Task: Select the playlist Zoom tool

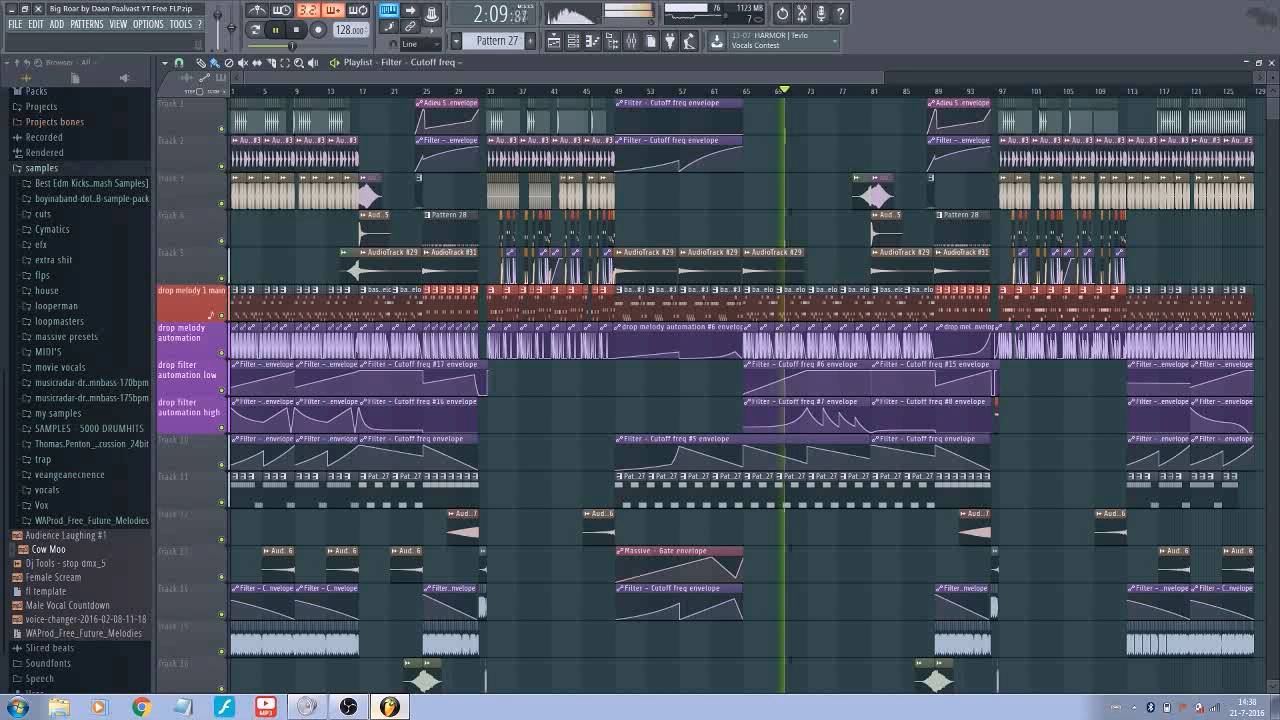Action: click(299, 62)
